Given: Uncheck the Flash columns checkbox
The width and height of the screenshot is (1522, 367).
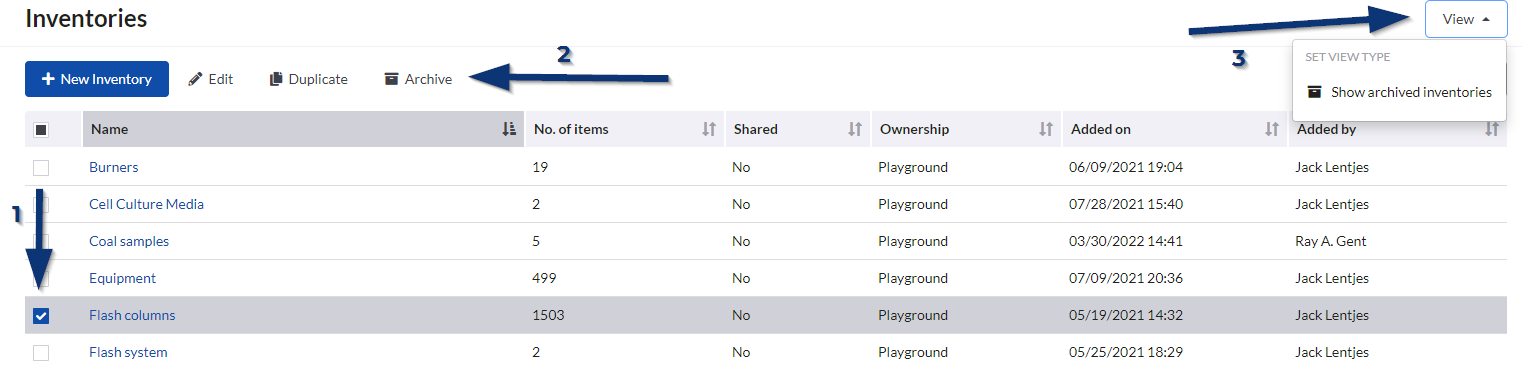Looking at the screenshot, I should point(41,315).
